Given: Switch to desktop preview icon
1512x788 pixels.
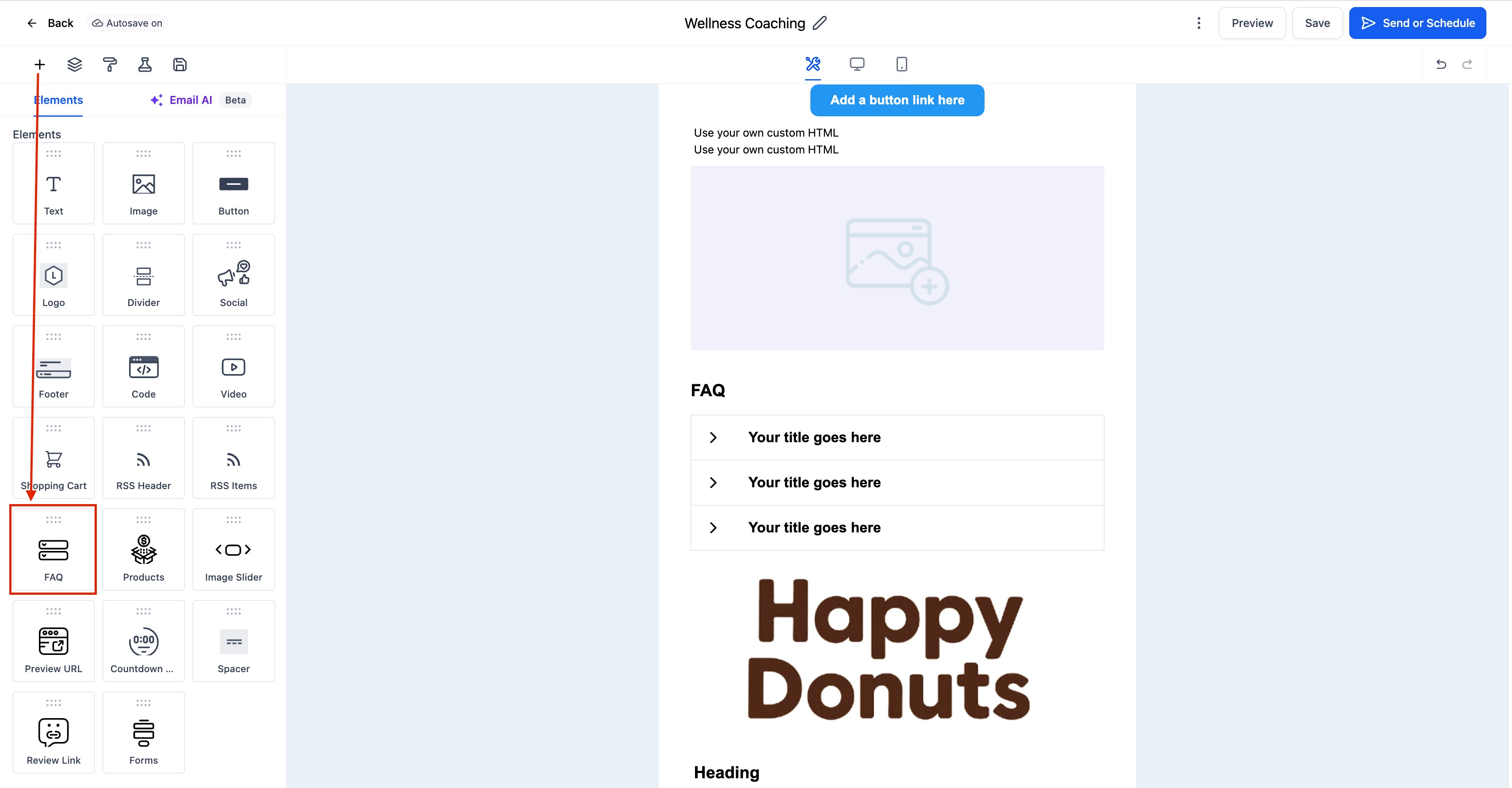Looking at the screenshot, I should pos(857,64).
